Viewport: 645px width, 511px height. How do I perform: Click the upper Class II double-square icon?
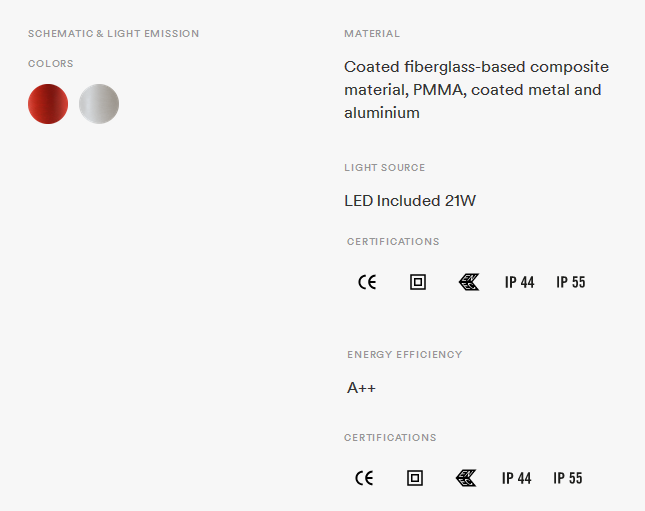[x=418, y=282]
